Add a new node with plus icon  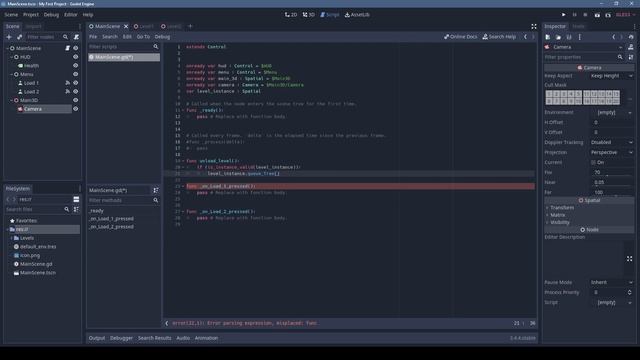pyautogui.click(x=9, y=37)
